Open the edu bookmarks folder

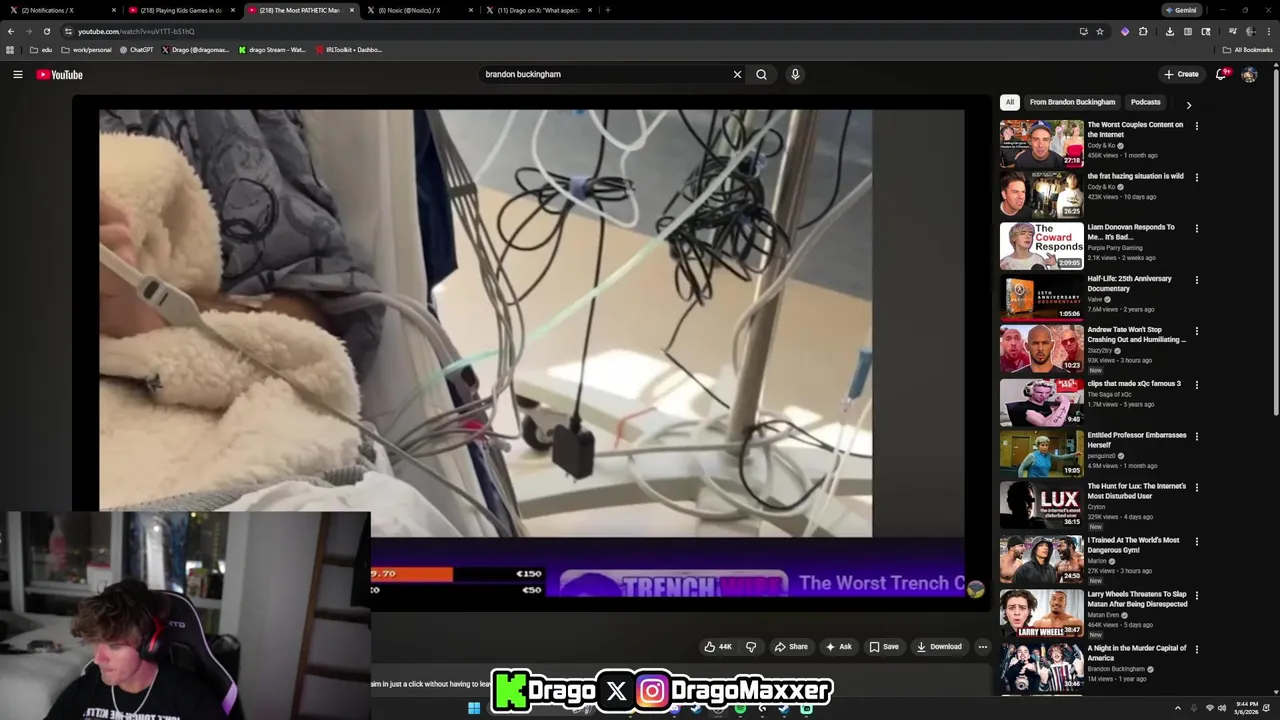(40, 49)
